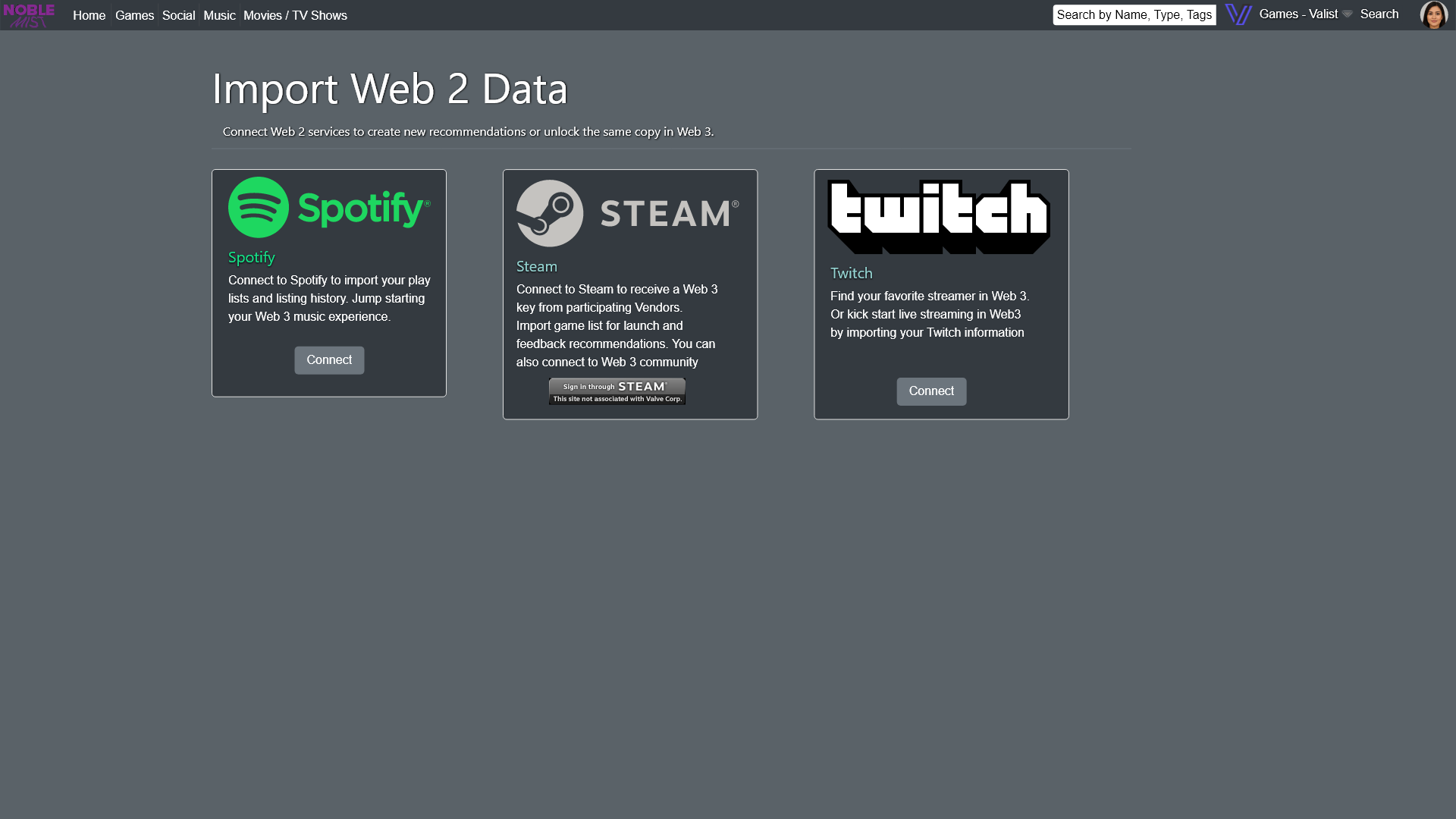Screen dimensions: 1456x819
Task: Go to the Social section
Action: (178, 15)
